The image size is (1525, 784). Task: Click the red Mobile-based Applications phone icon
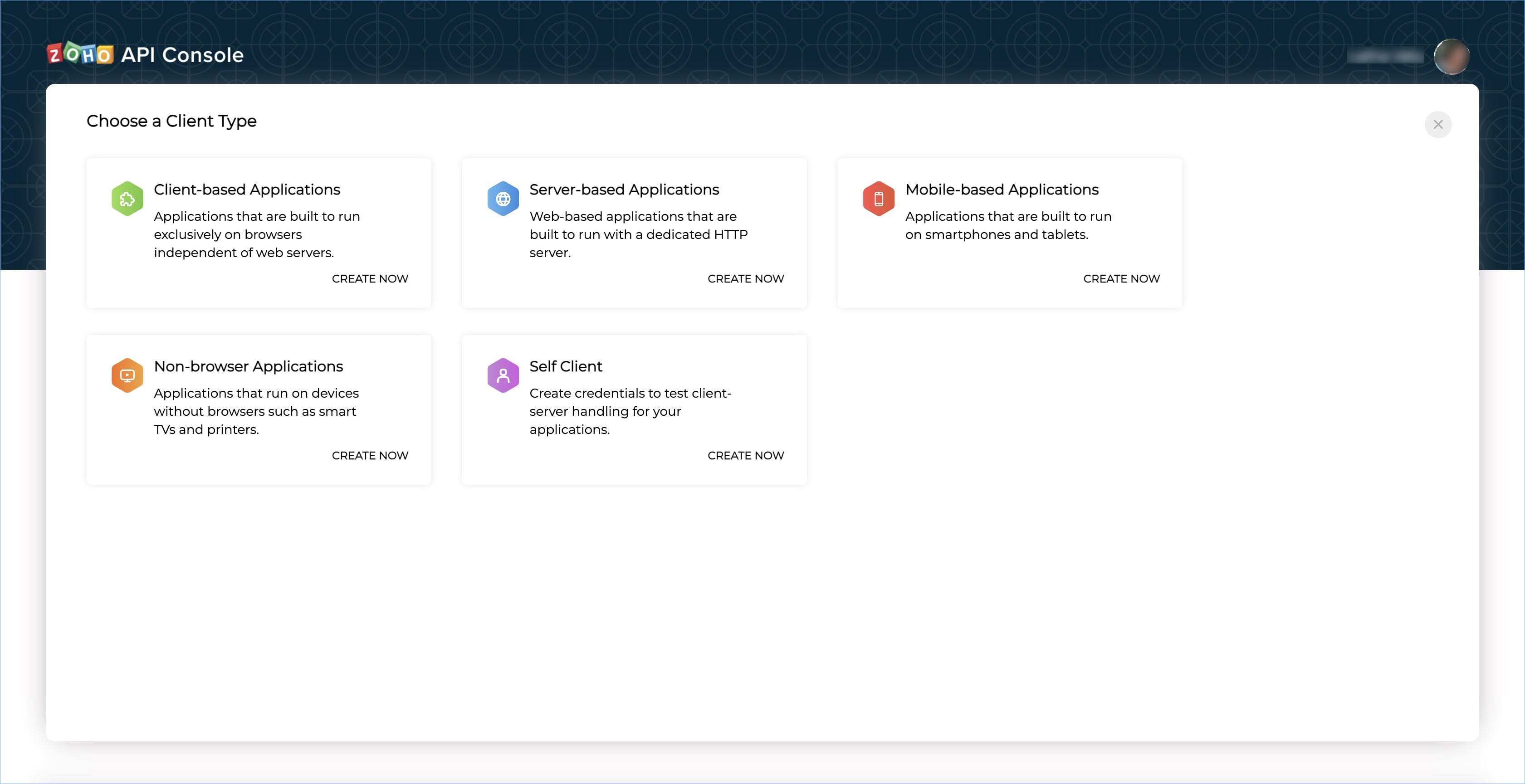(879, 199)
